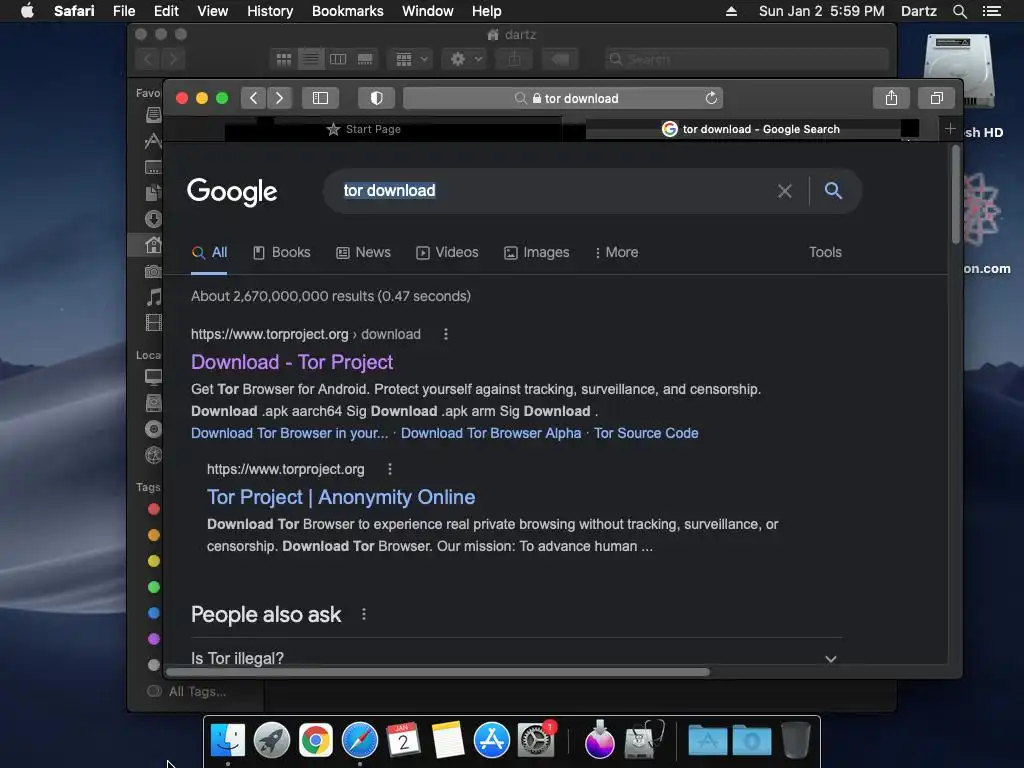This screenshot has width=1024, height=768.
Task: Open the Apple menu
Action: click(x=27, y=11)
